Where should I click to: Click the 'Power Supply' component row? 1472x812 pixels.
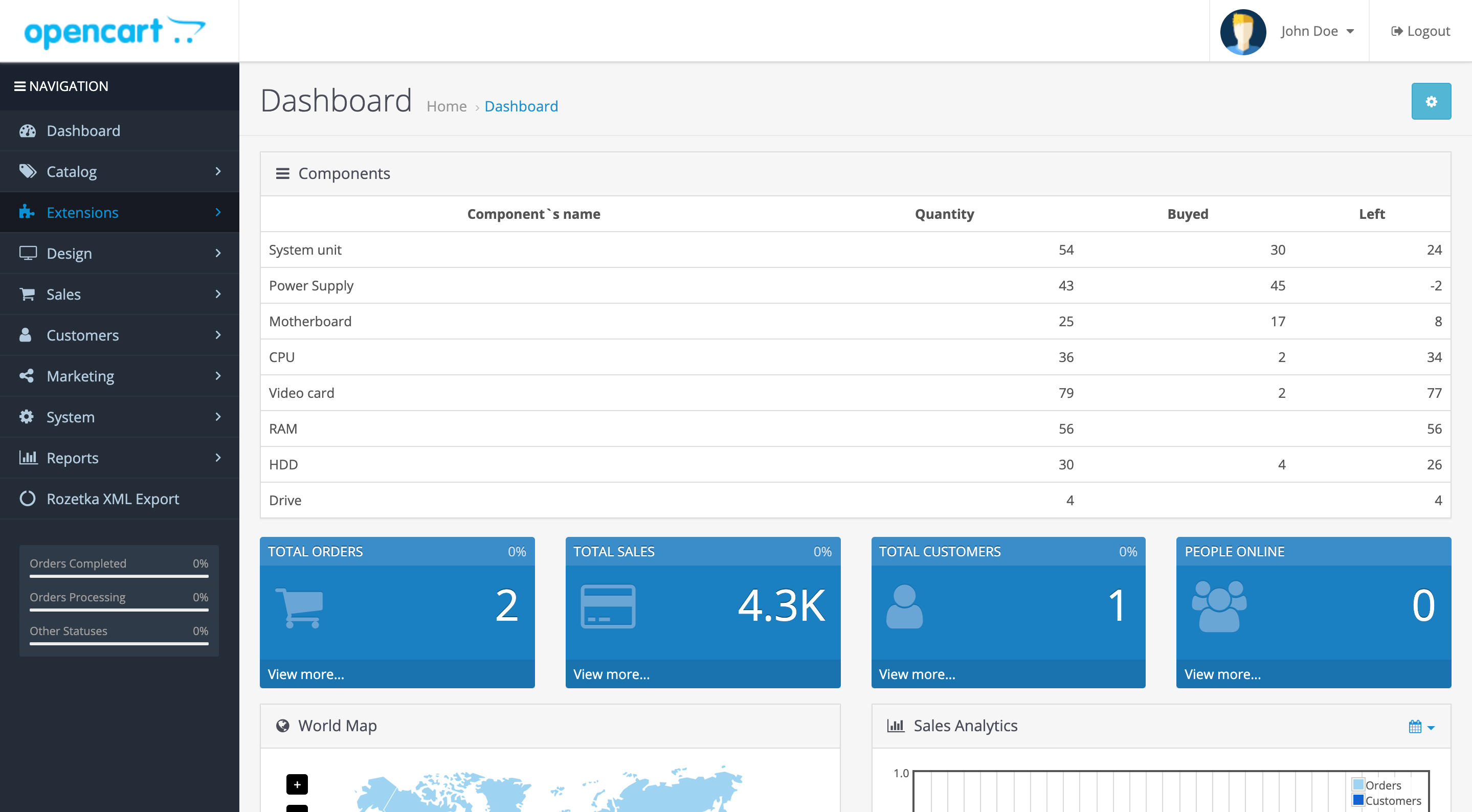point(856,286)
